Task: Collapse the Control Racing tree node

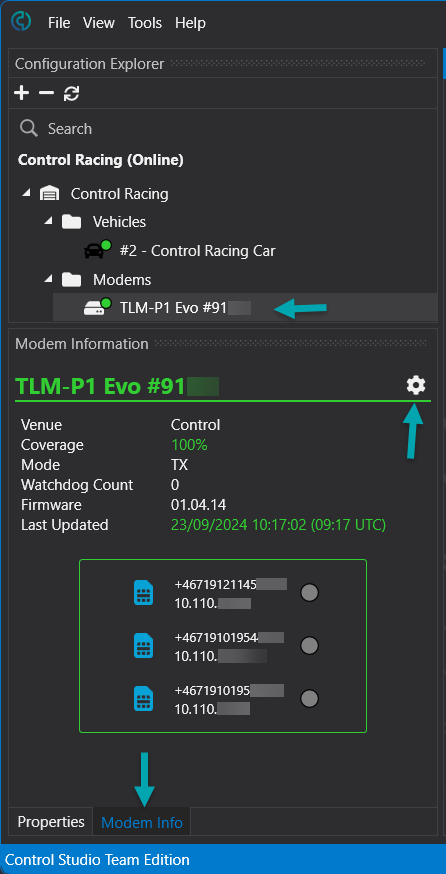Action: pyautogui.click(x=26, y=193)
